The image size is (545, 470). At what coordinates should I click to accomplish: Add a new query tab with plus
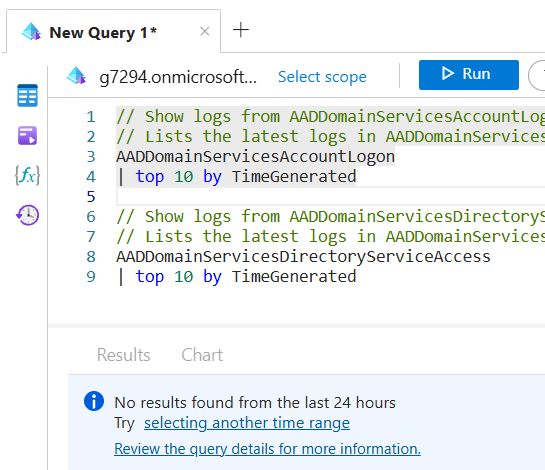click(x=241, y=30)
